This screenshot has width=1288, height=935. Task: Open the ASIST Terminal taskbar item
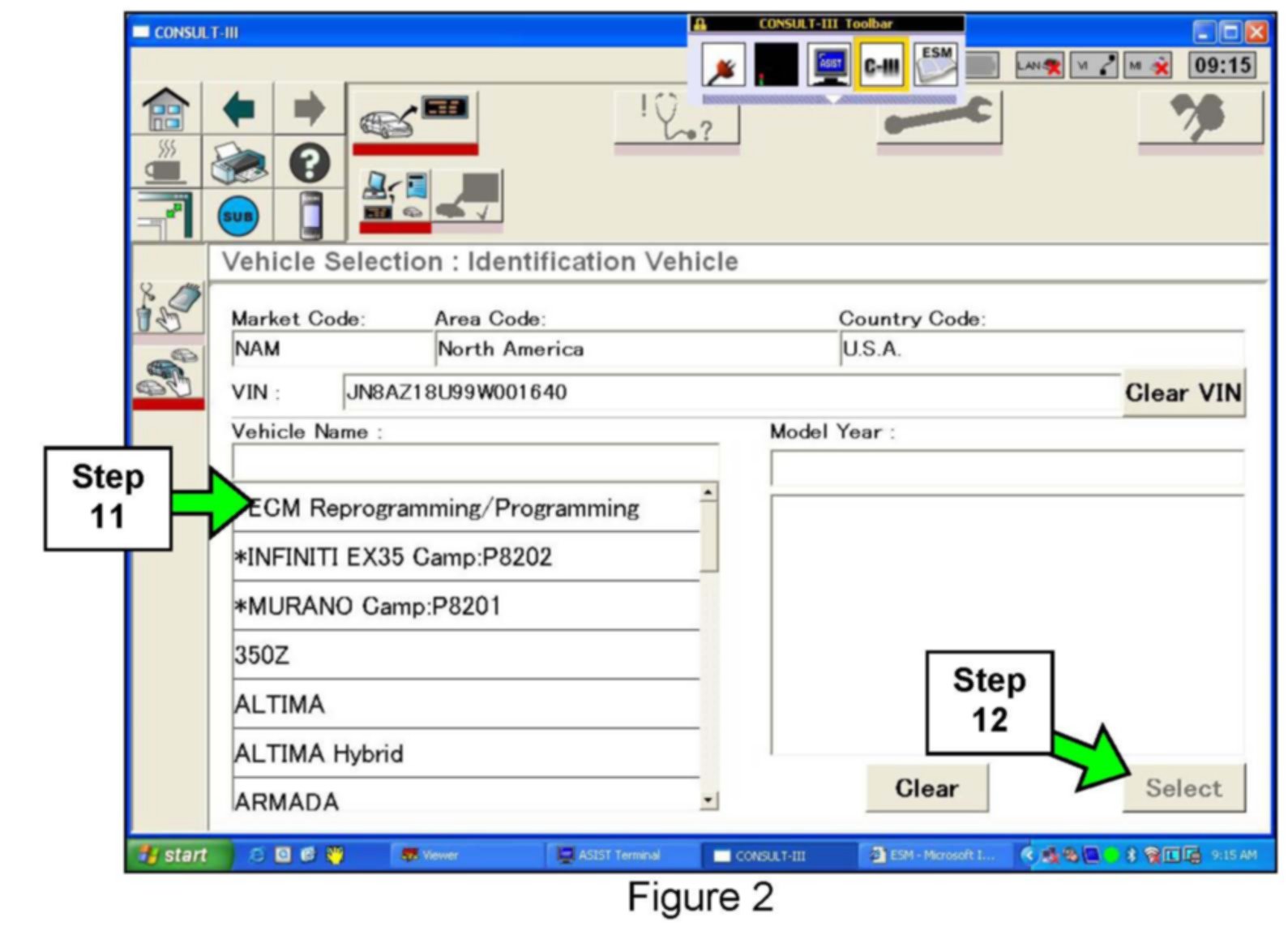pyautogui.click(x=619, y=855)
